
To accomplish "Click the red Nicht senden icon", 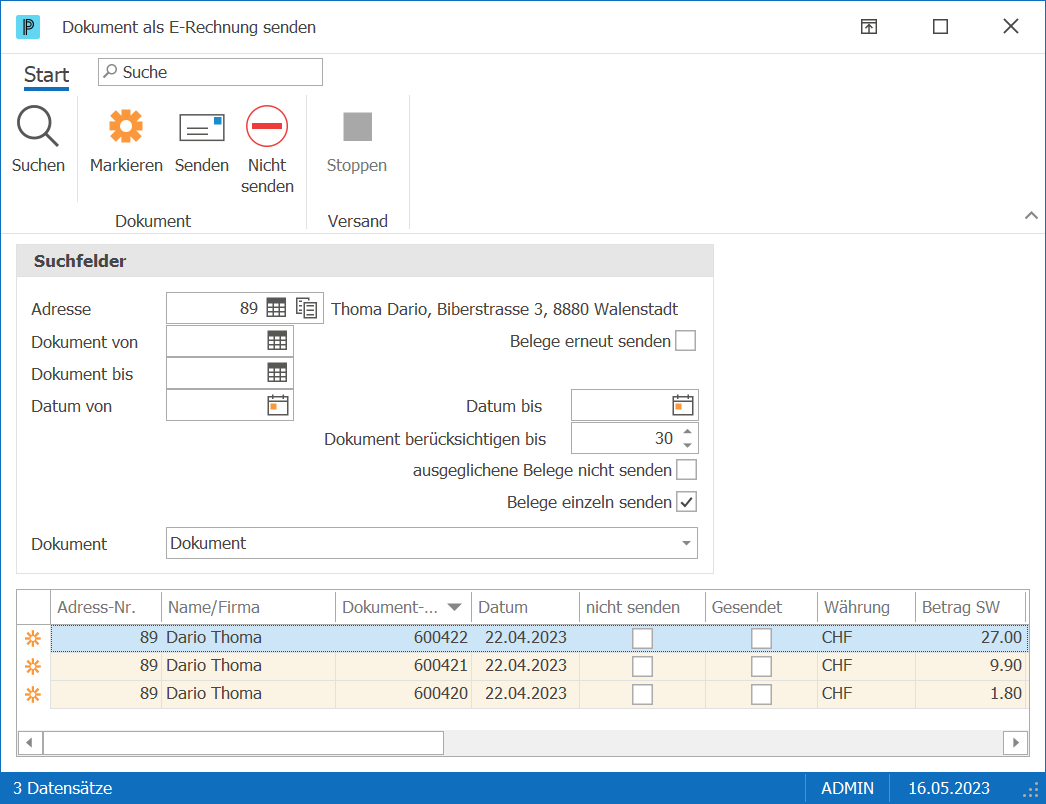I will pyautogui.click(x=267, y=126).
